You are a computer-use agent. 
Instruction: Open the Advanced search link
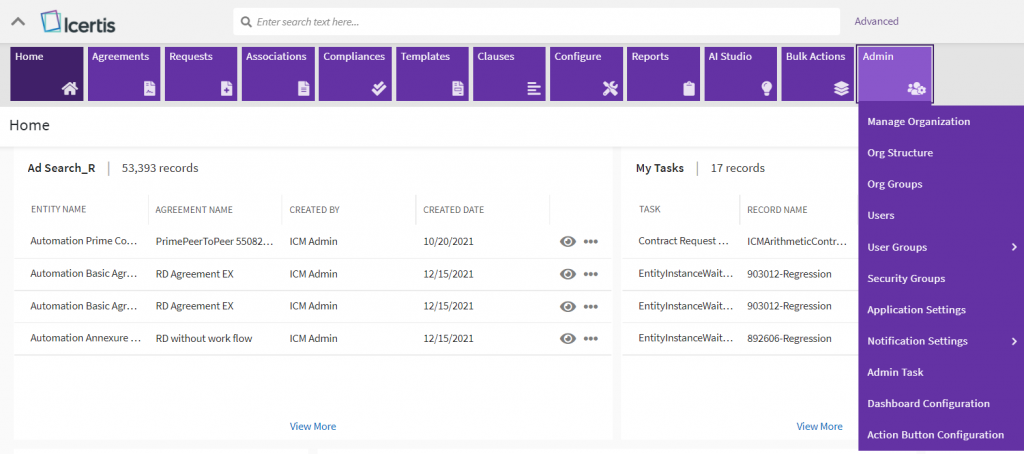coord(876,21)
